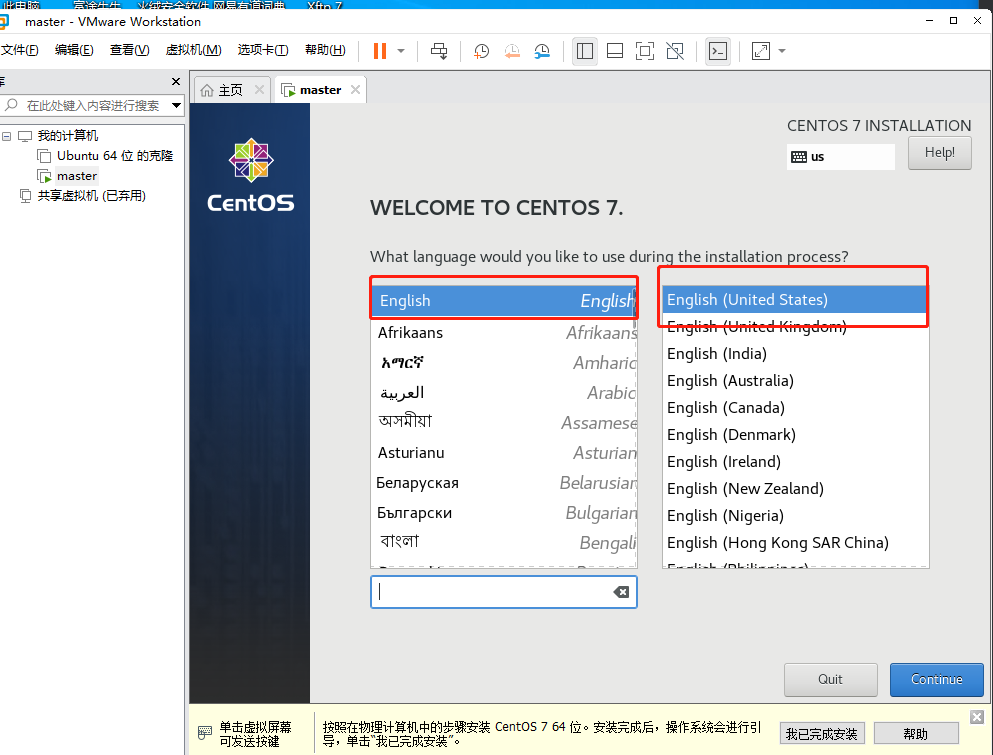This screenshot has height=755, width=993.
Task: Select English (India) locale
Action: [795, 353]
